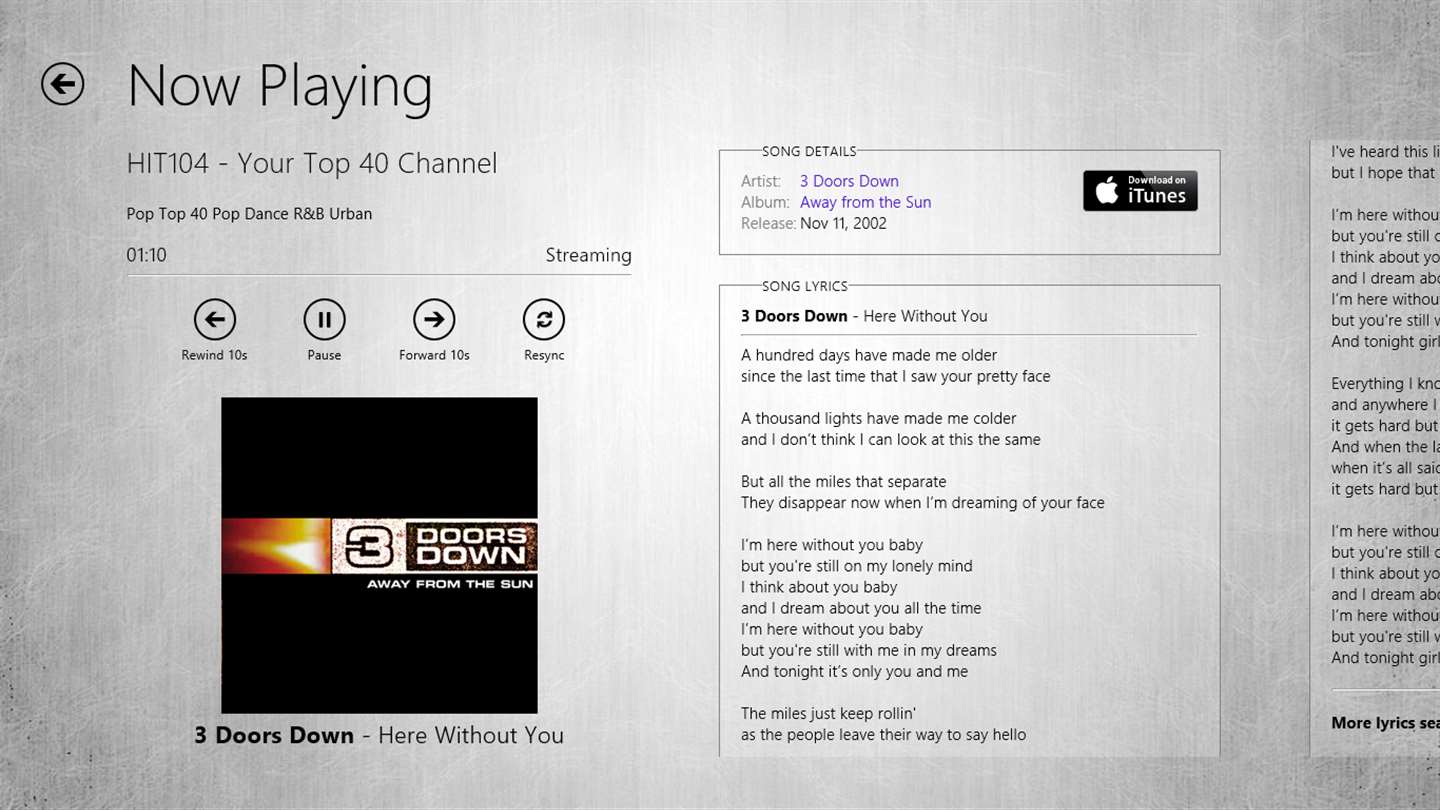Click the lyric 'And tonight it's only you and me'
Image resolution: width=1440 pixels, height=810 pixels.
coord(854,671)
